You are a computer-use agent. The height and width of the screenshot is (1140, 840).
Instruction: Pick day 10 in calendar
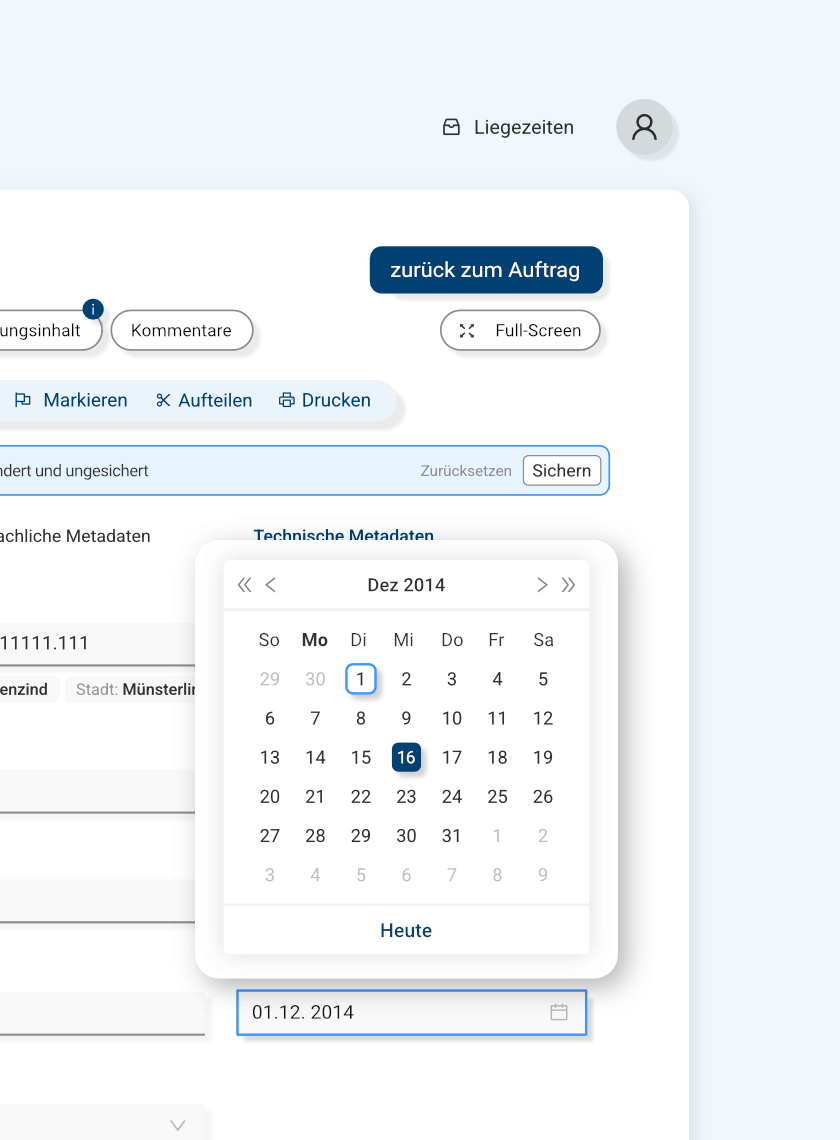pyautogui.click(x=452, y=718)
